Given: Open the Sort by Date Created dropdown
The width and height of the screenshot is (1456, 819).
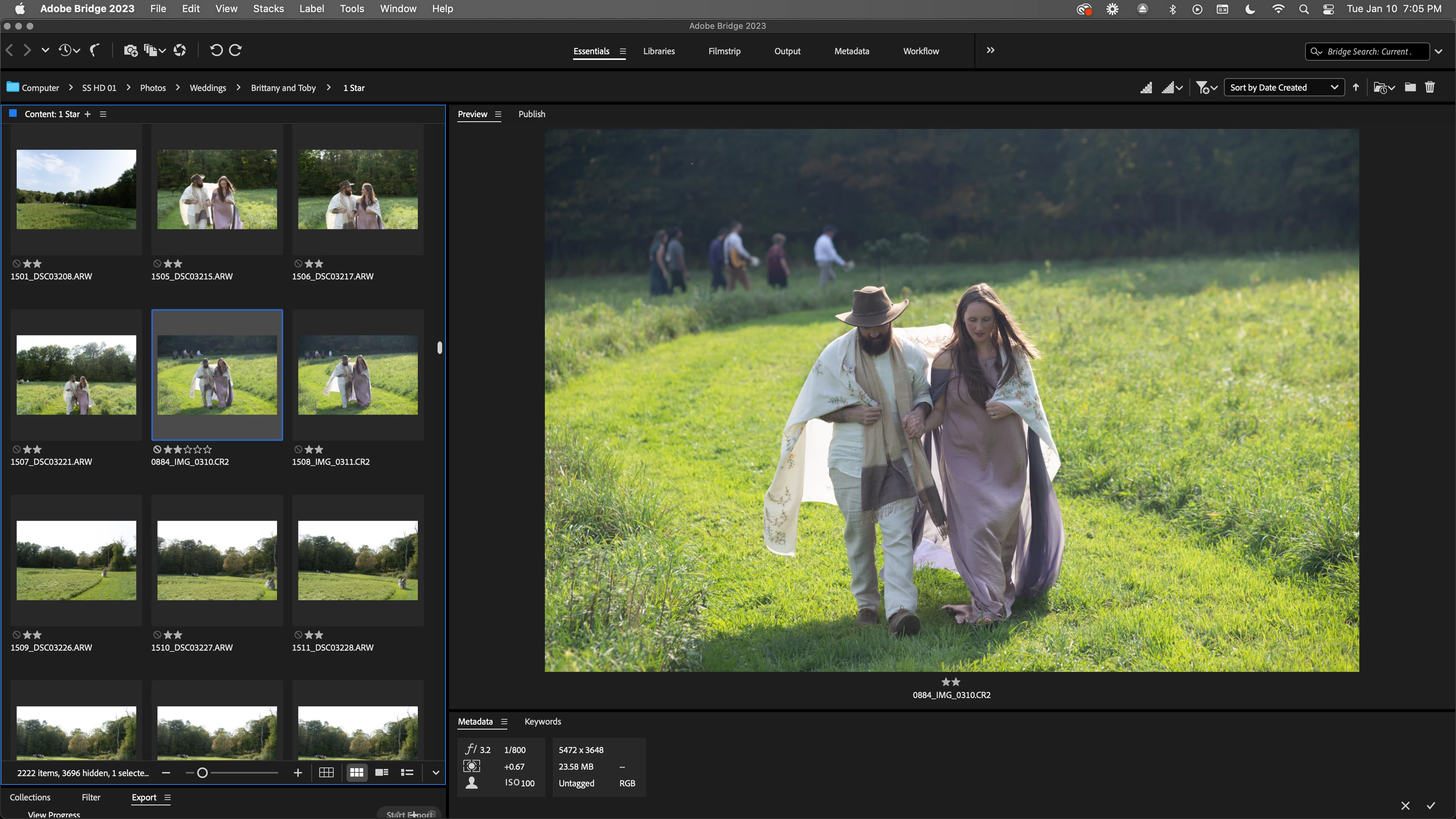Looking at the screenshot, I should [1283, 87].
